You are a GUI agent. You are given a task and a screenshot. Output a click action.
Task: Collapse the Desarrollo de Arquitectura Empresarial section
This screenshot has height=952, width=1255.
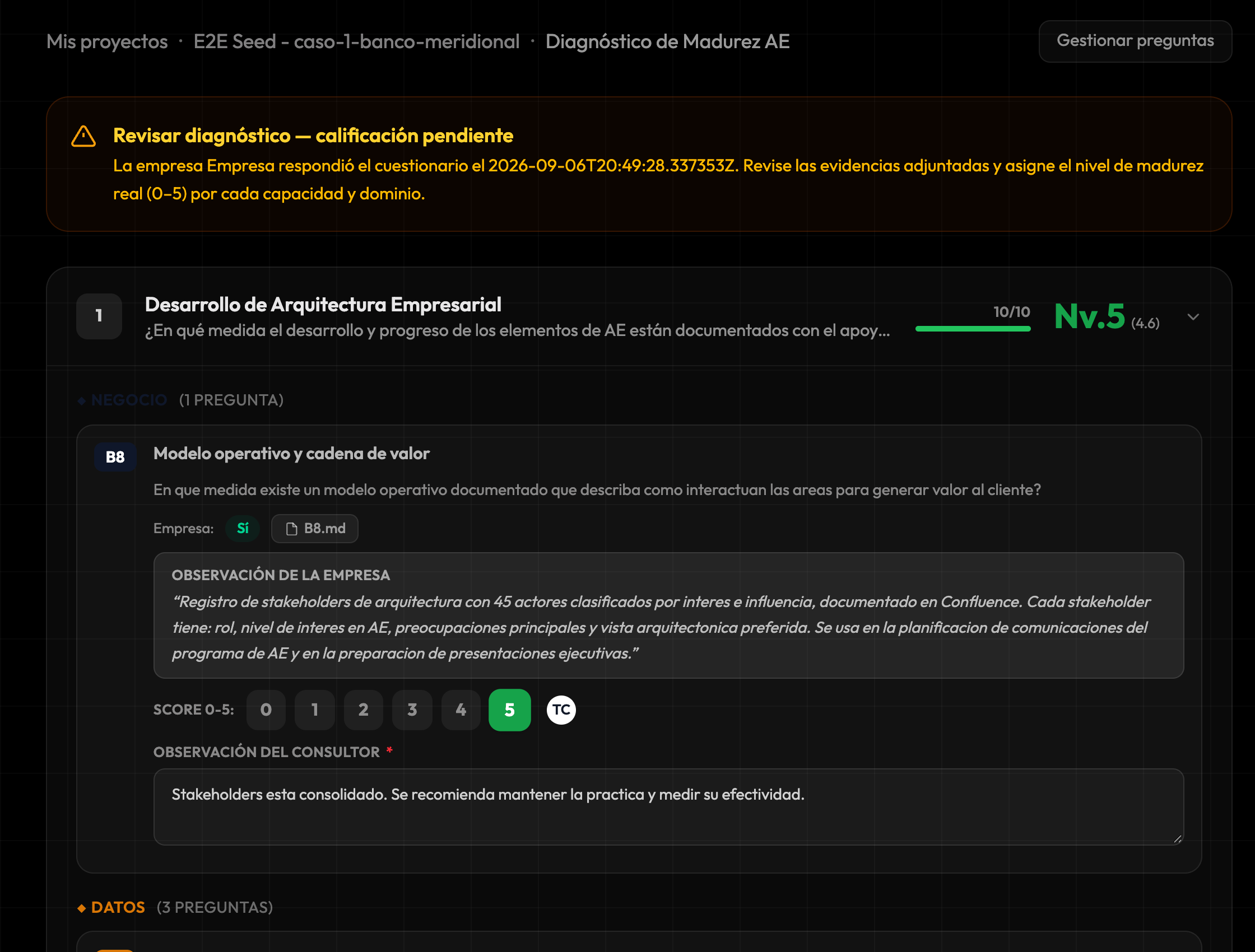(1193, 316)
